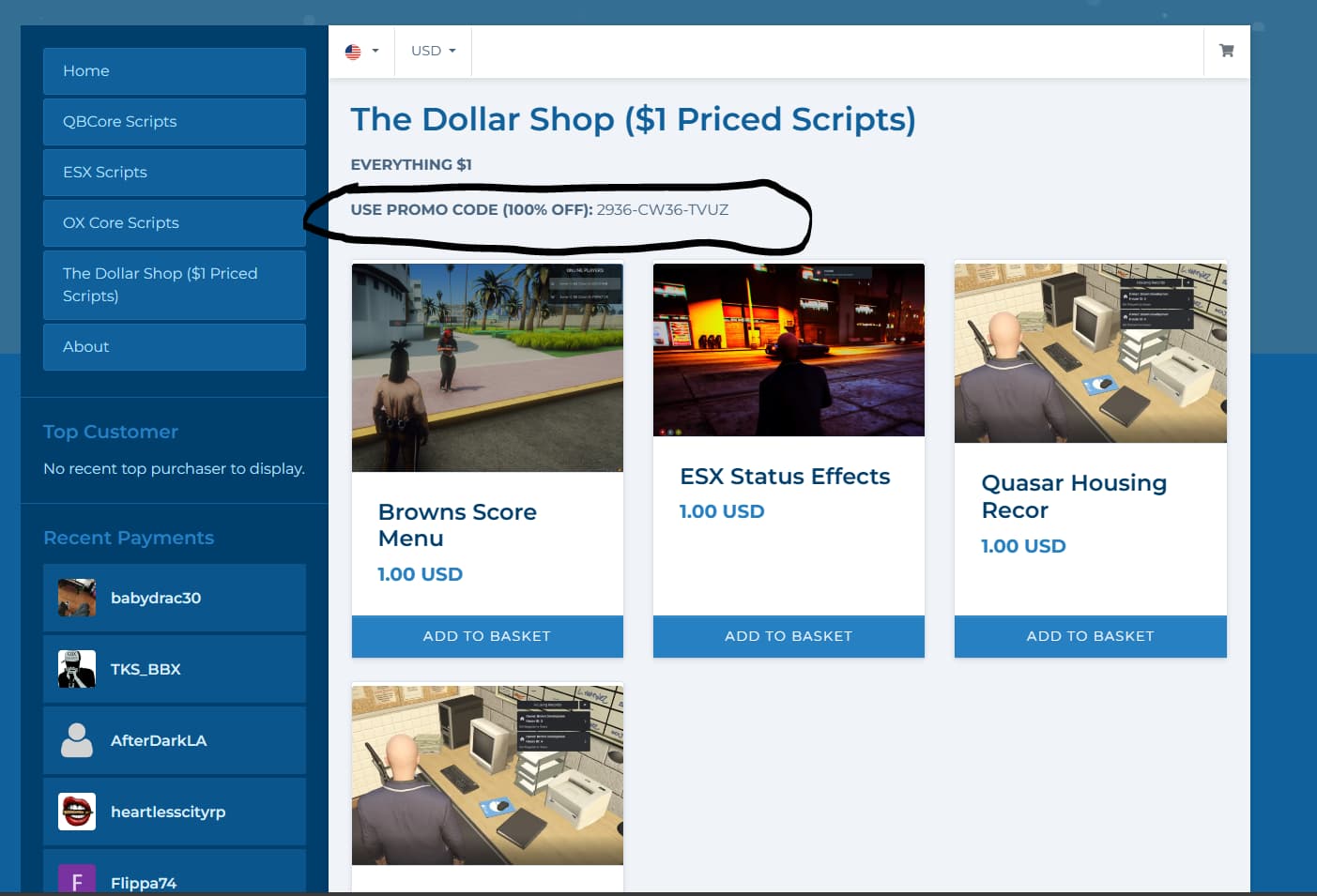Click promo code 2936-CW36-TVUZ text
Viewport: 1317px width, 896px height.
click(x=663, y=210)
